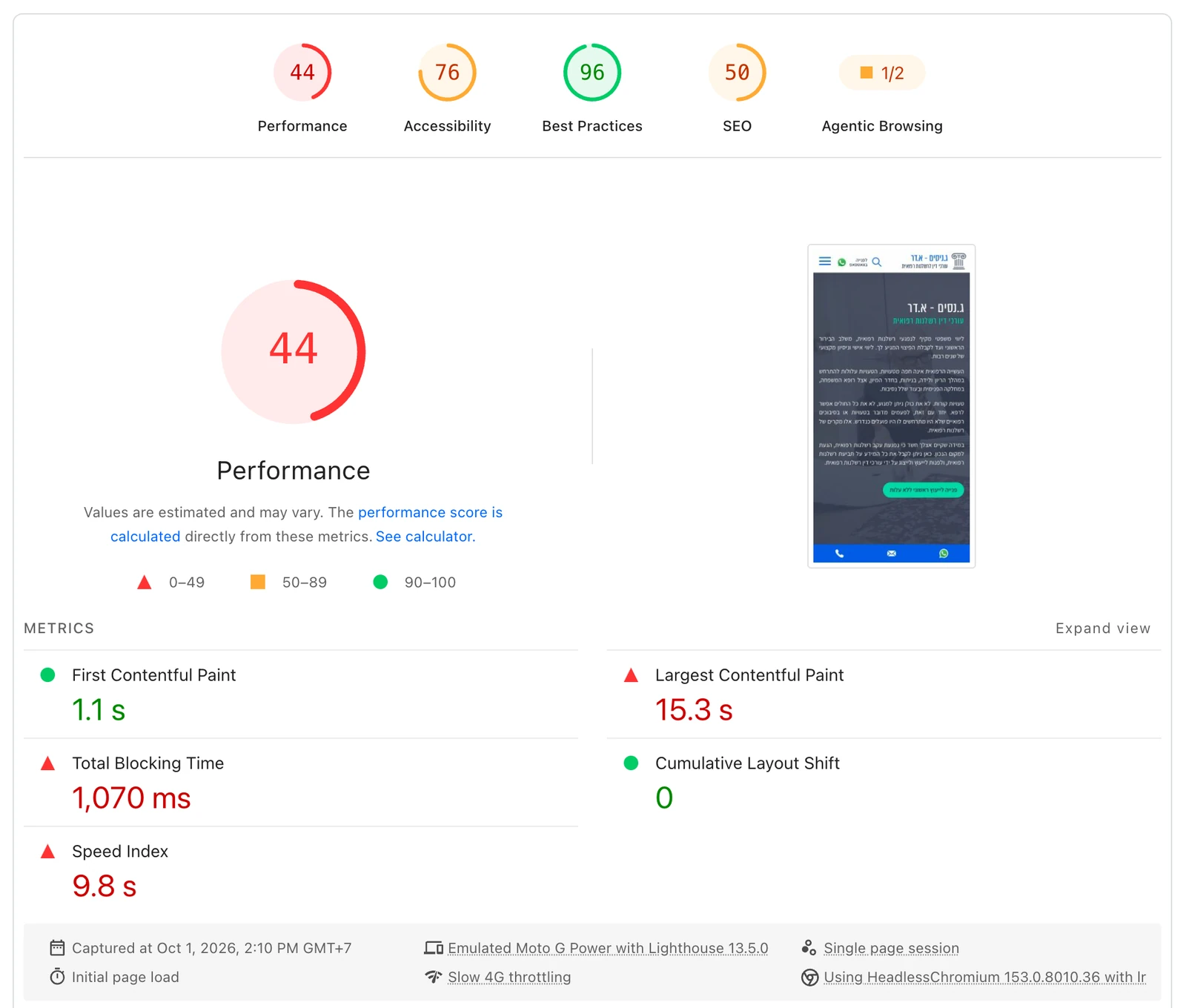
Task: Click red triangle next to Speed Index
Action: [x=47, y=852]
